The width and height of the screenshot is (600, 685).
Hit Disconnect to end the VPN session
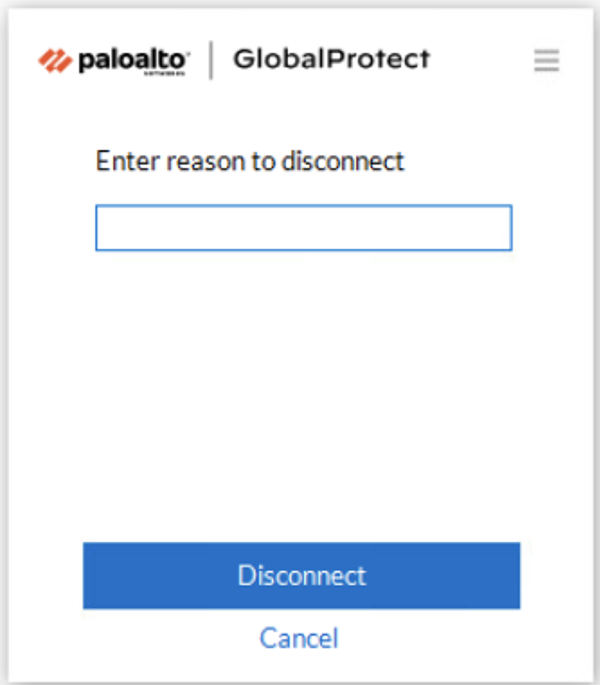(301, 576)
